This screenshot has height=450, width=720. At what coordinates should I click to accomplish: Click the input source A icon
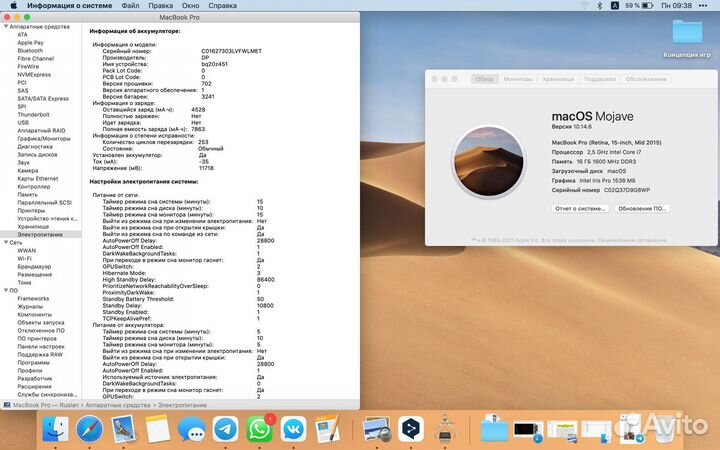pos(614,6)
